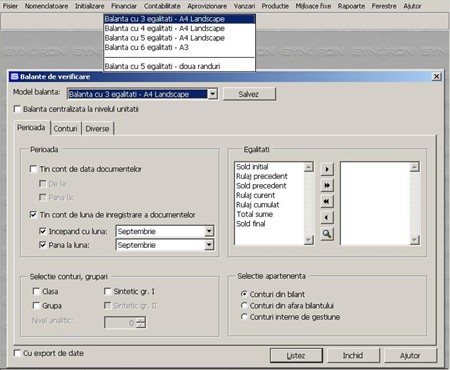Check the Clasa grouping option
The width and height of the screenshot is (450, 370).
(36, 291)
